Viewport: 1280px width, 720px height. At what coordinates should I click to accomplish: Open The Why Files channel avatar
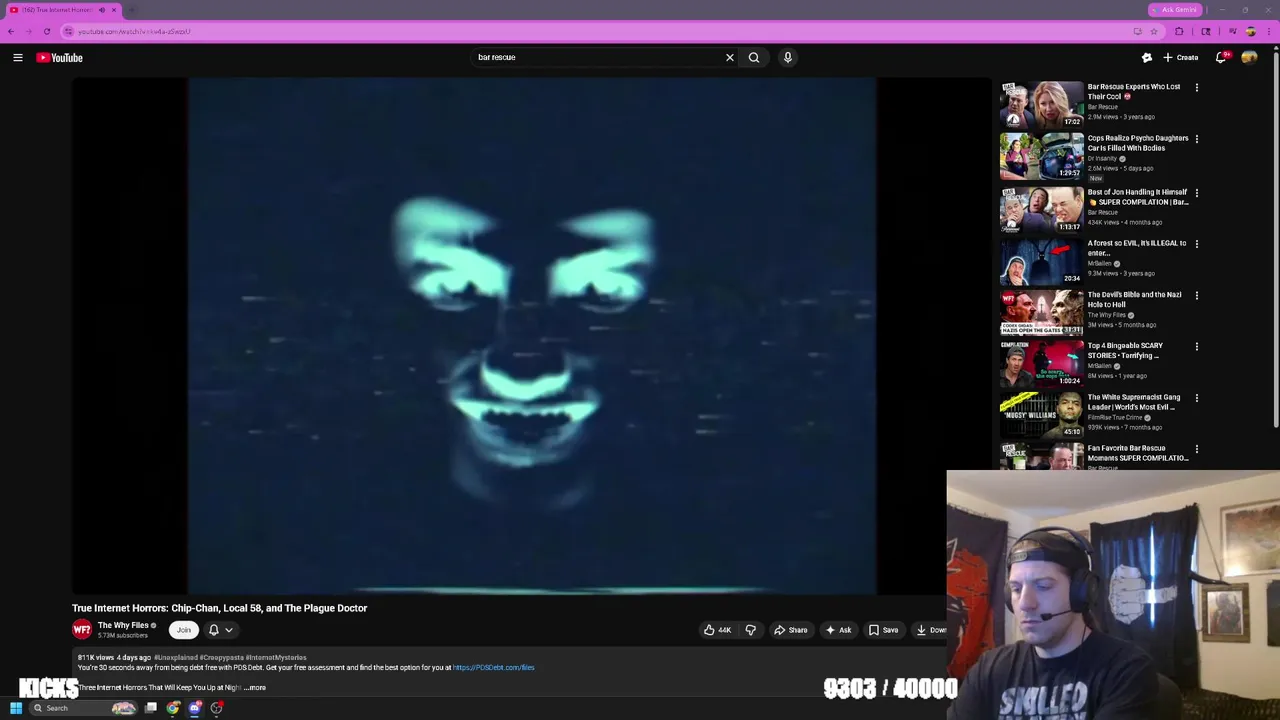(82, 630)
